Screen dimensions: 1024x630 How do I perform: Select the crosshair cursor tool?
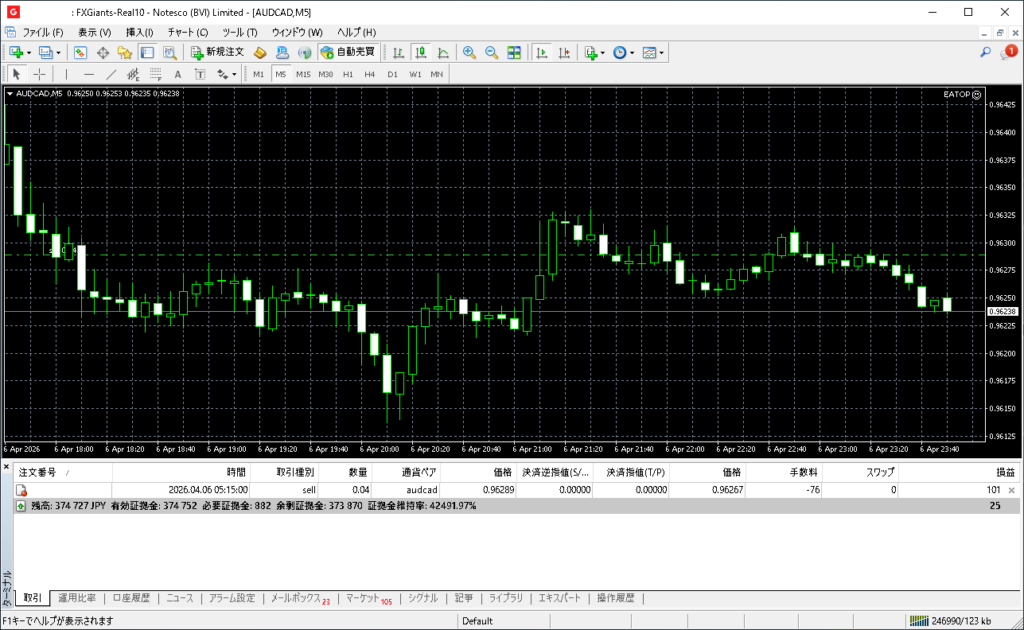39,74
